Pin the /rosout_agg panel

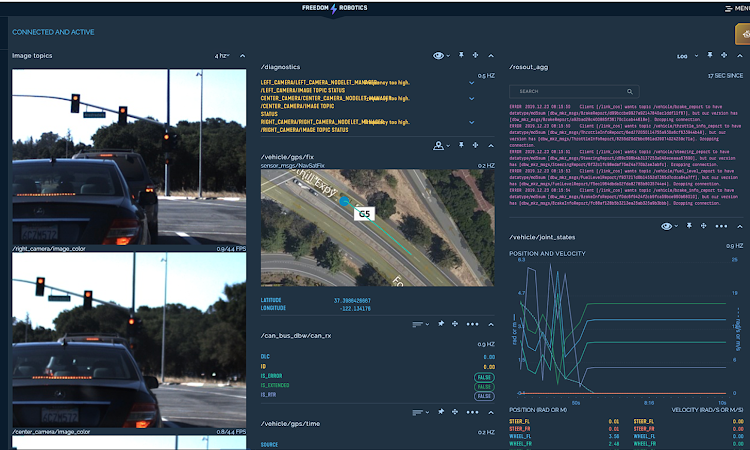click(710, 55)
